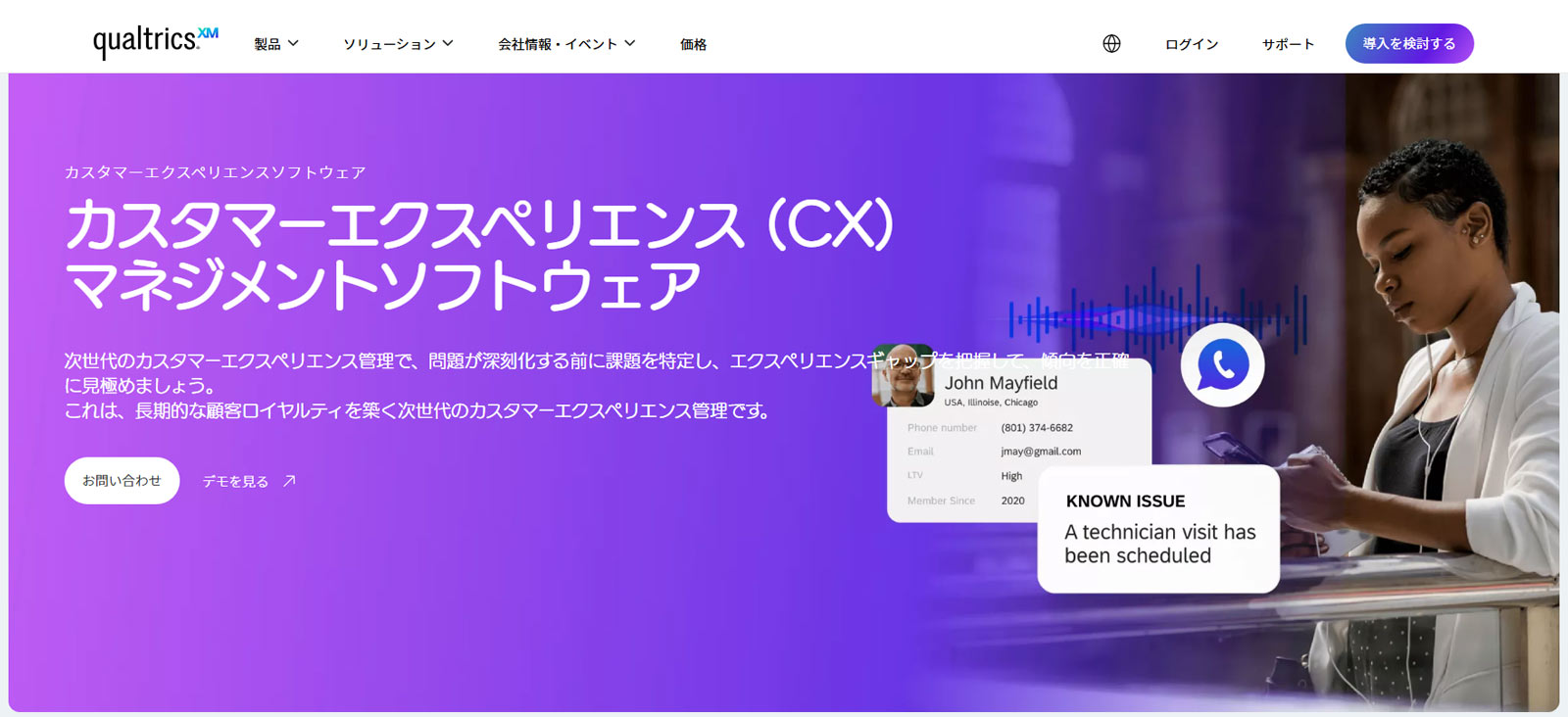
Task: Expand the ソリューション dropdown menu
Action: tap(398, 44)
